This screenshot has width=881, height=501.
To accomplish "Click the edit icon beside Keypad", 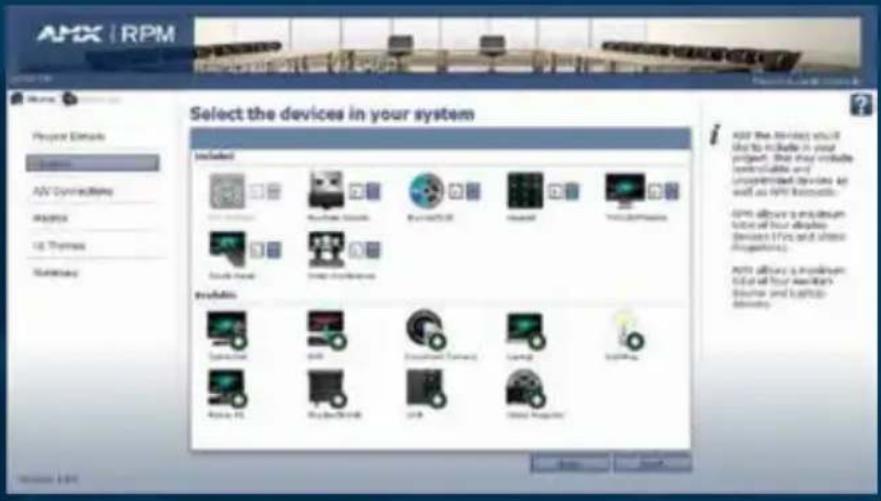I will 555,192.
